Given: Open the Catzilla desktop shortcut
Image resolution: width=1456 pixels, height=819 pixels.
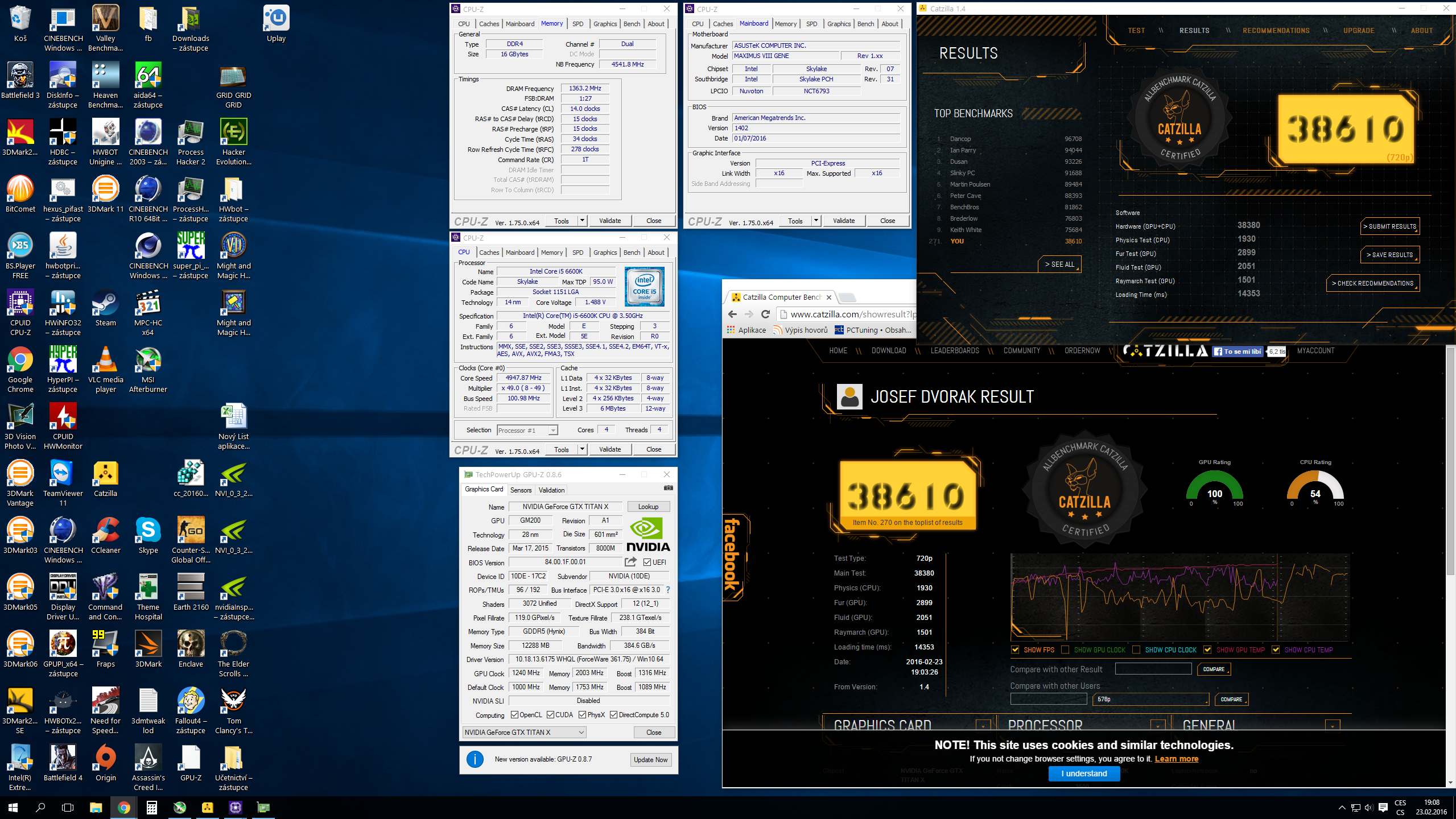Looking at the screenshot, I should pyautogui.click(x=105, y=479).
